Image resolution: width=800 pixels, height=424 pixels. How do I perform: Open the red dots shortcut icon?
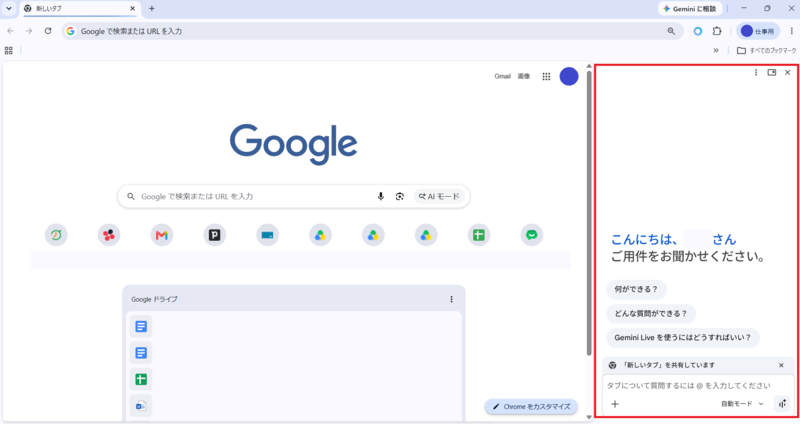pyautogui.click(x=109, y=235)
